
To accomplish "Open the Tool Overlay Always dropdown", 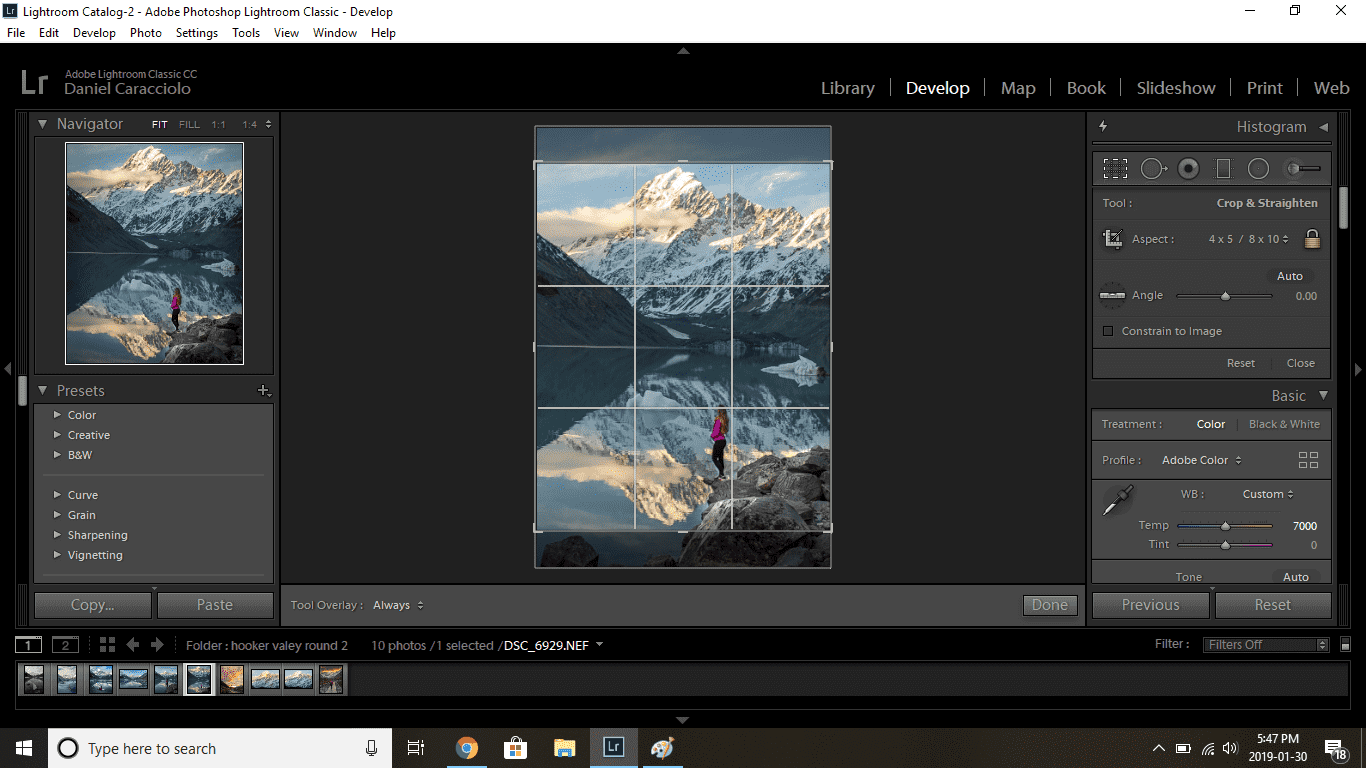I will pyautogui.click(x=398, y=604).
